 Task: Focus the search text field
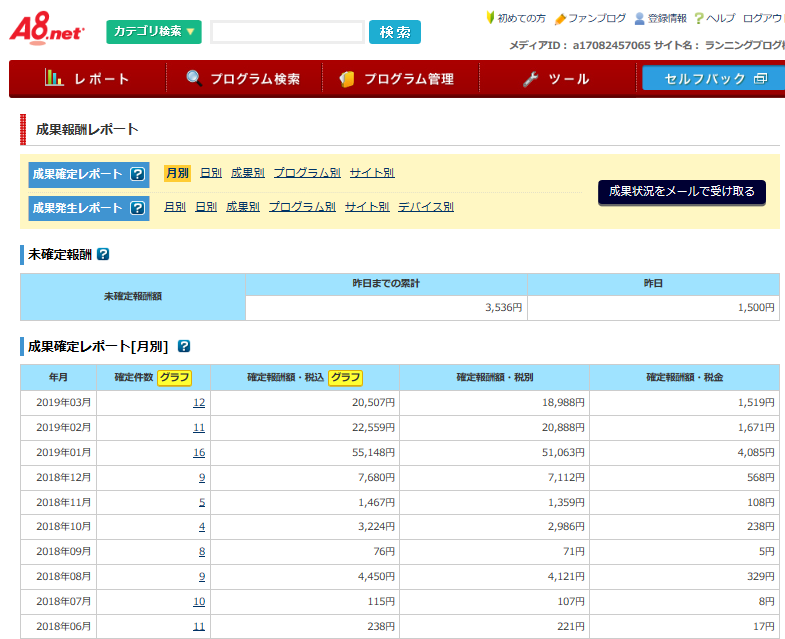coord(287,32)
